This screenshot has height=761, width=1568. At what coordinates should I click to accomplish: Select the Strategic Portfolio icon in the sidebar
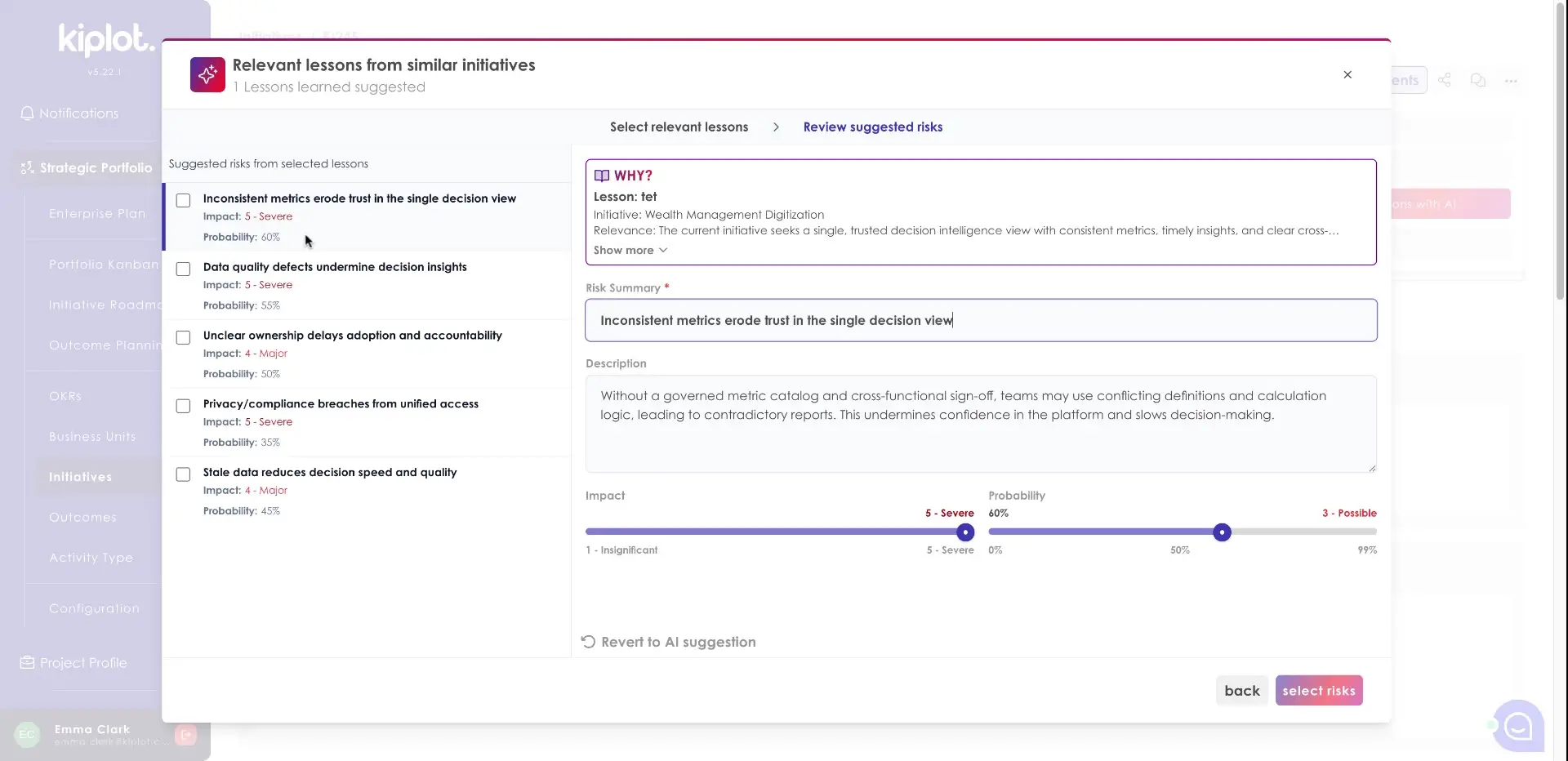[27, 168]
